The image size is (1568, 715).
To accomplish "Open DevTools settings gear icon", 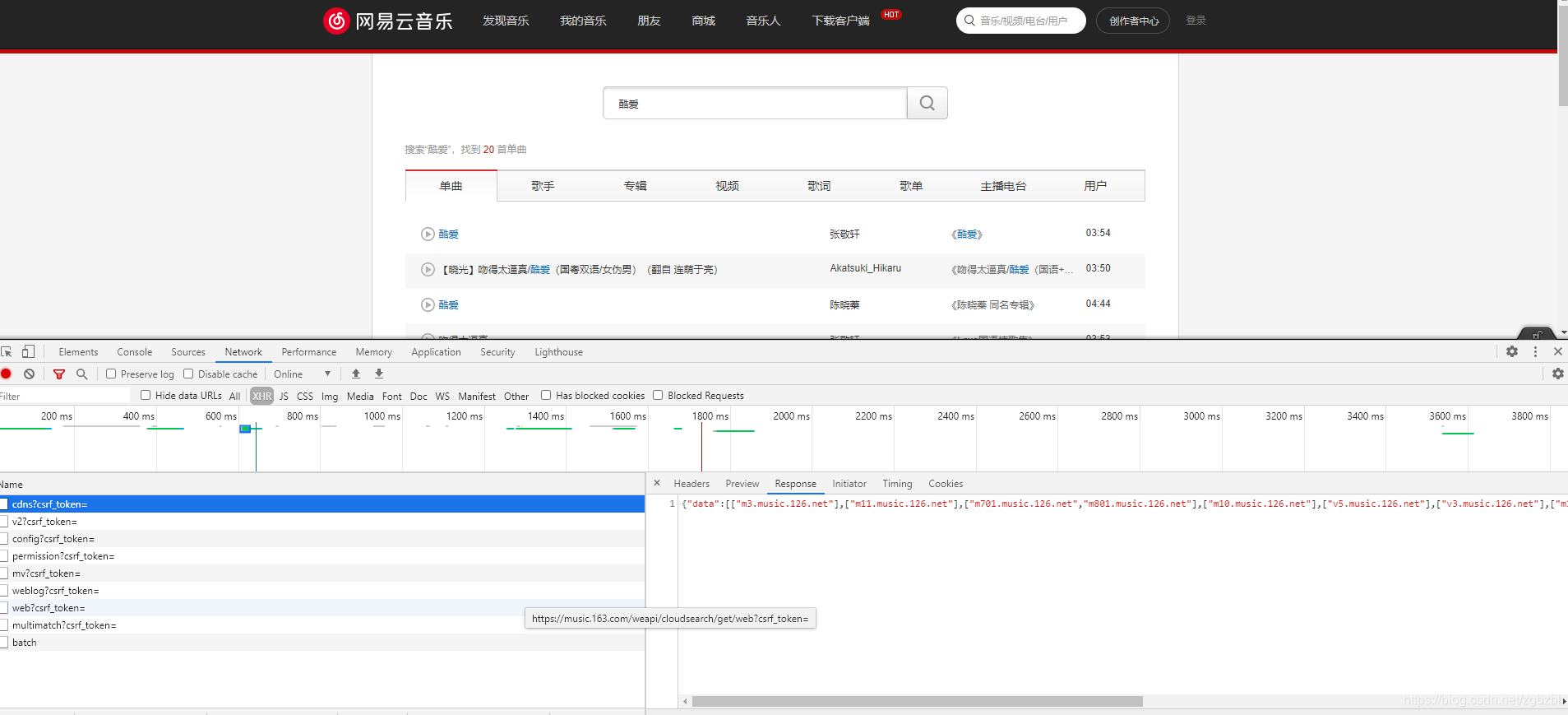I will point(1512,351).
